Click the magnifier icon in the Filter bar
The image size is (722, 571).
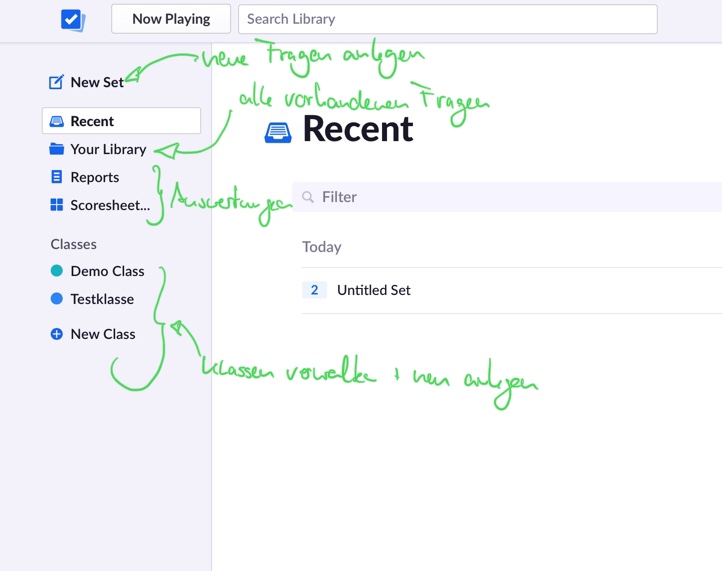(x=308, y=197)
